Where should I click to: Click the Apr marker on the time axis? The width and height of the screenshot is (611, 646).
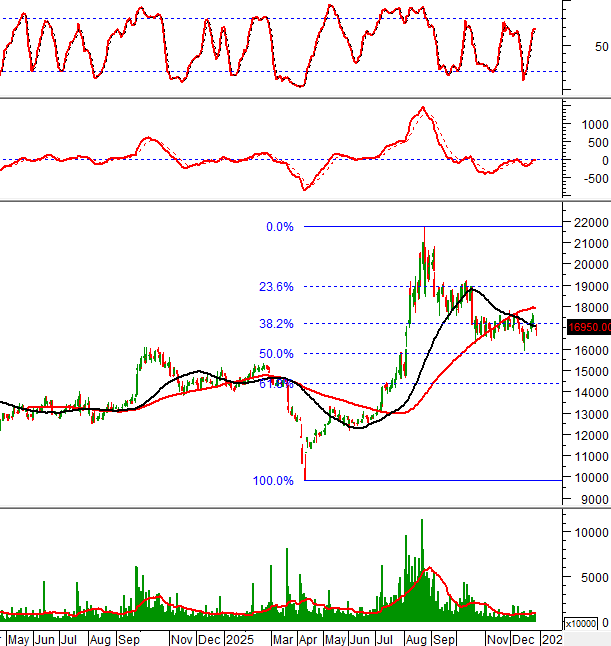pyautogui.click(x=309, y=637)
